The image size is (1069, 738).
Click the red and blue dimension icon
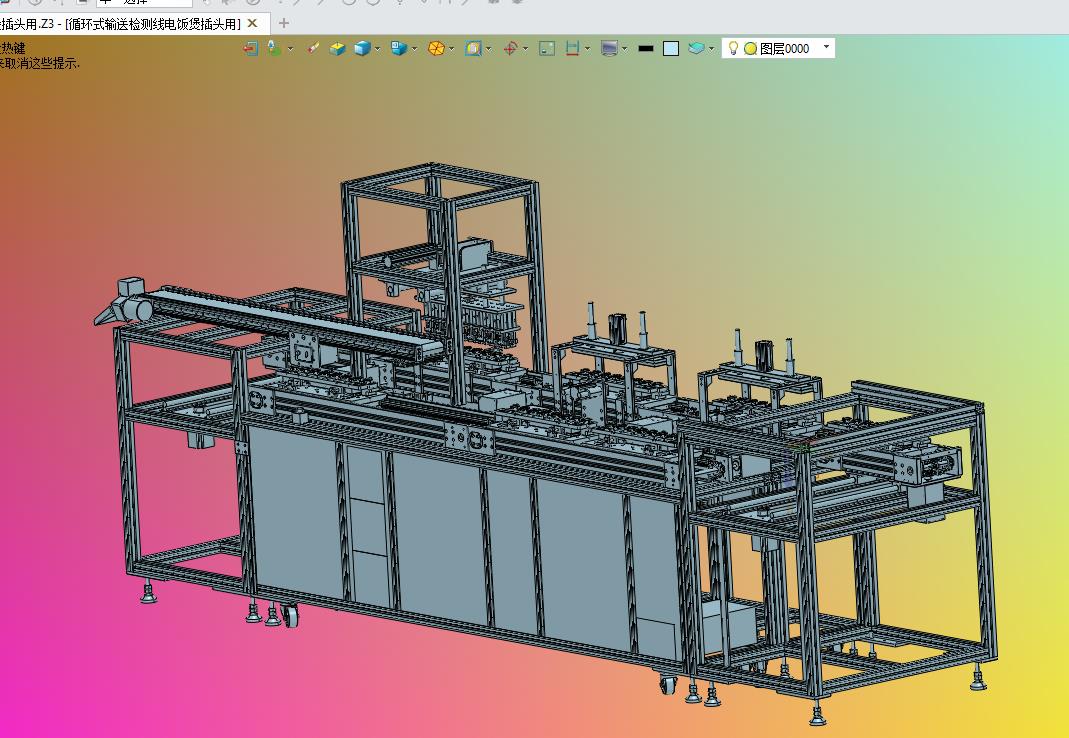[x=572, y=48]
